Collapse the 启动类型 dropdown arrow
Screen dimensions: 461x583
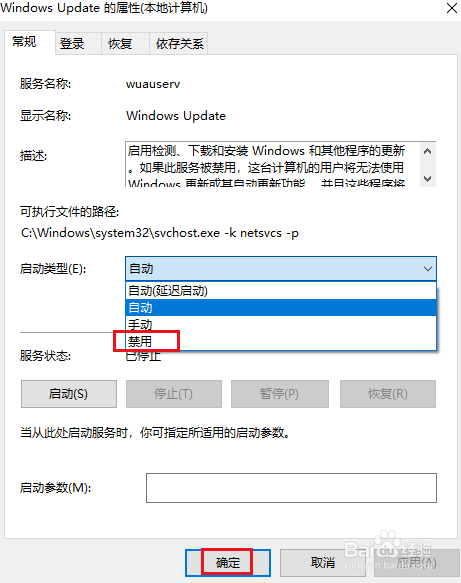(x=428, y=268)
